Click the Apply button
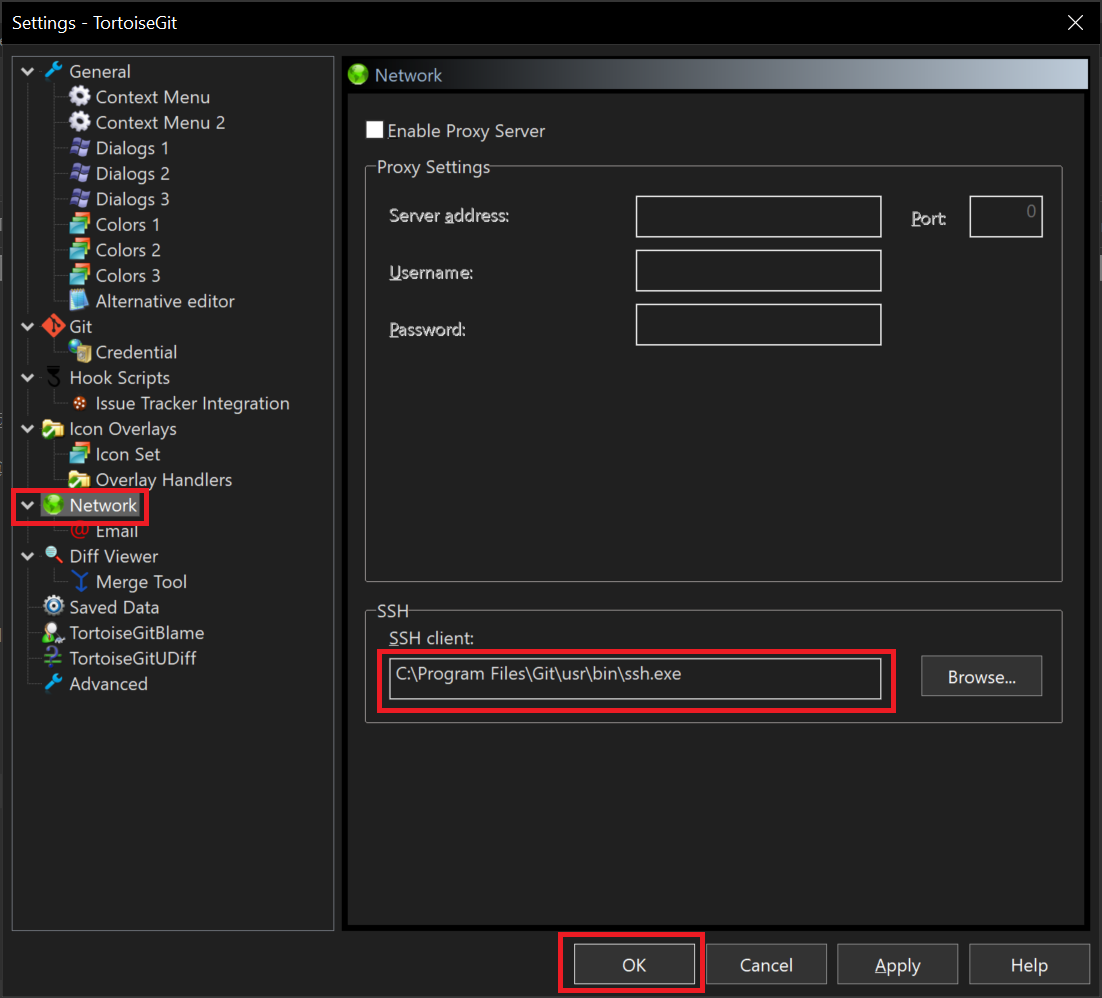1102x998 pixels. click(x=897, y=964)
